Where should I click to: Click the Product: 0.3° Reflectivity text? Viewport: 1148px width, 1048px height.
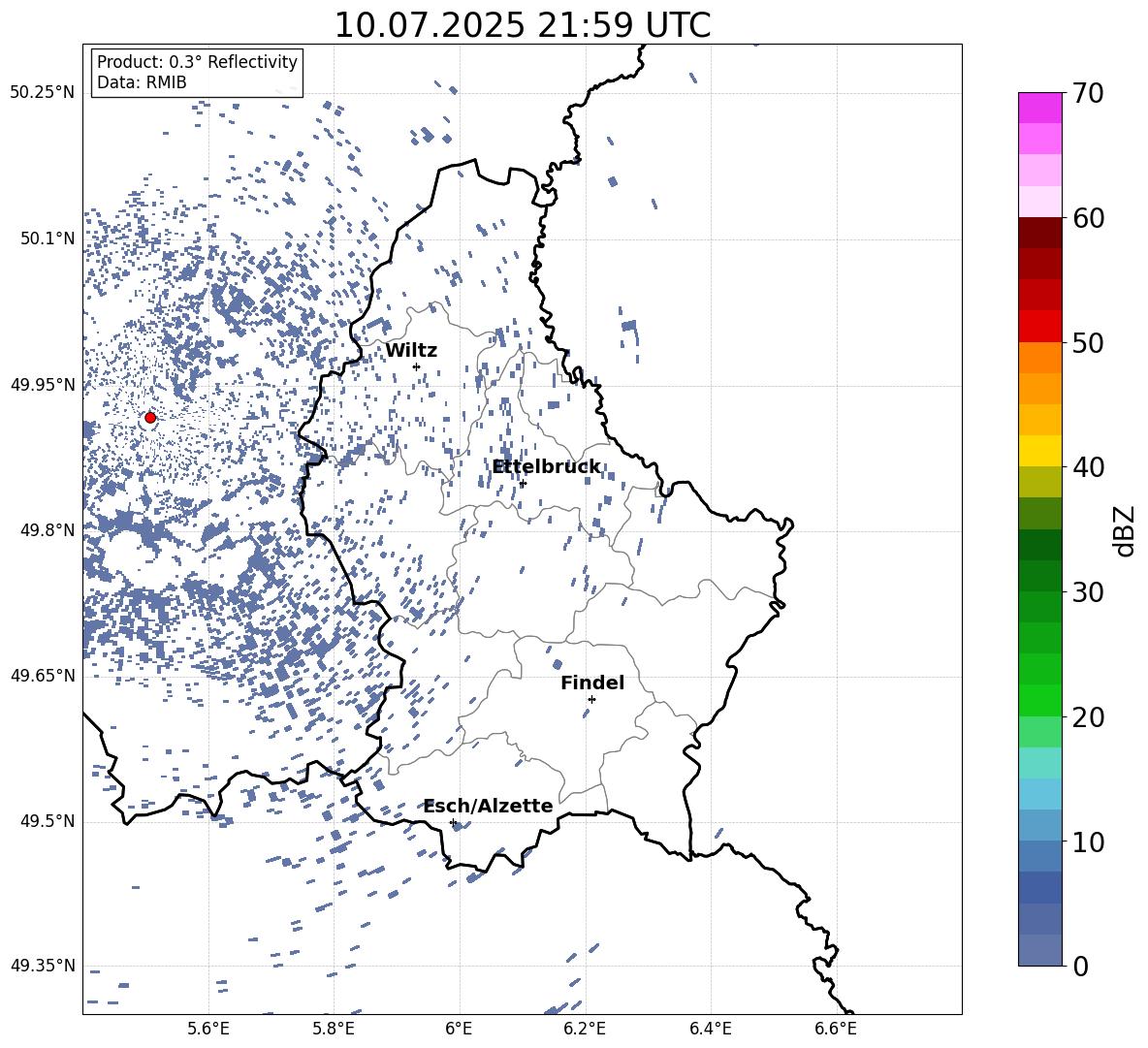(x=197, y=61)
